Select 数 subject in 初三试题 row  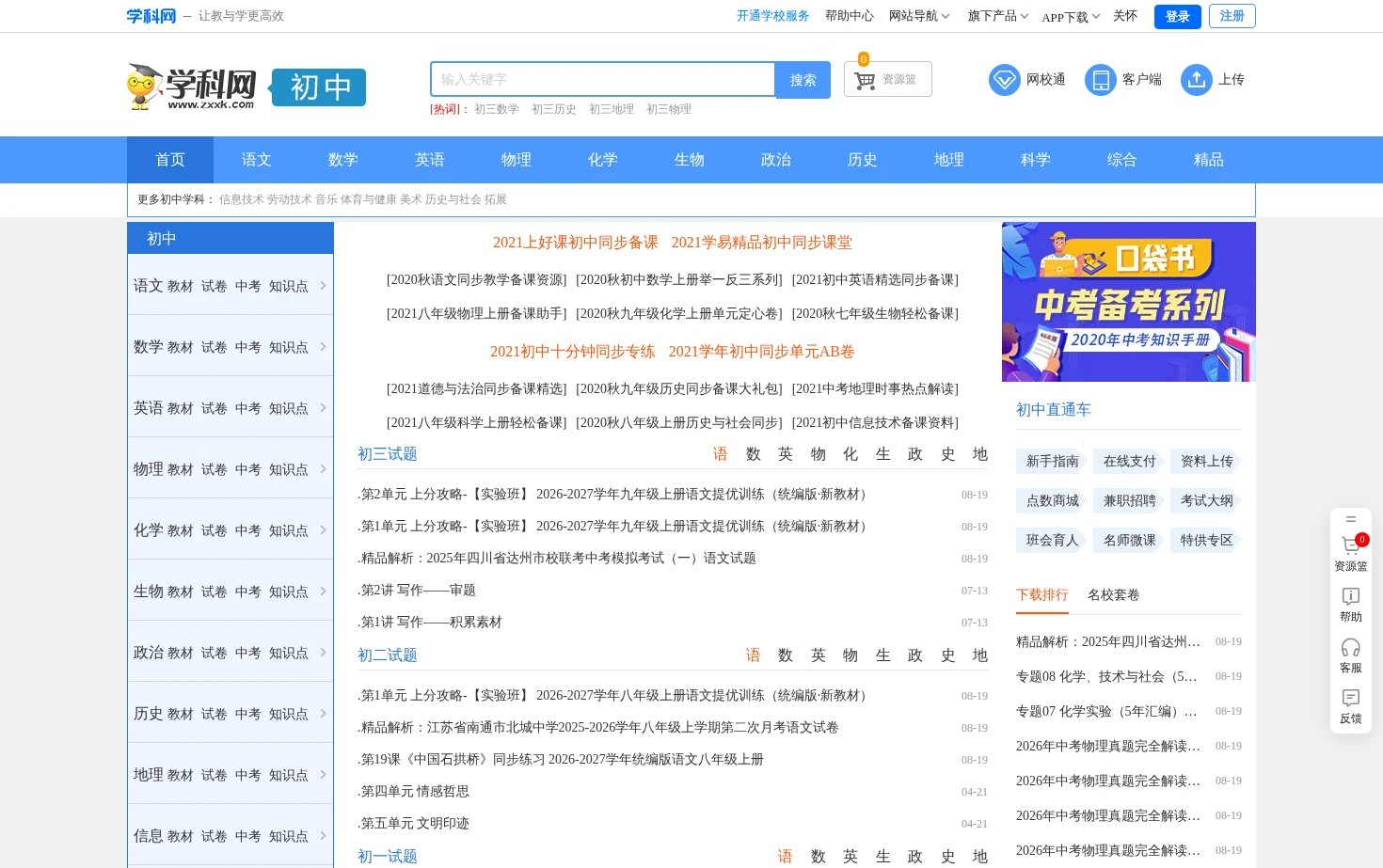point(754,454)
